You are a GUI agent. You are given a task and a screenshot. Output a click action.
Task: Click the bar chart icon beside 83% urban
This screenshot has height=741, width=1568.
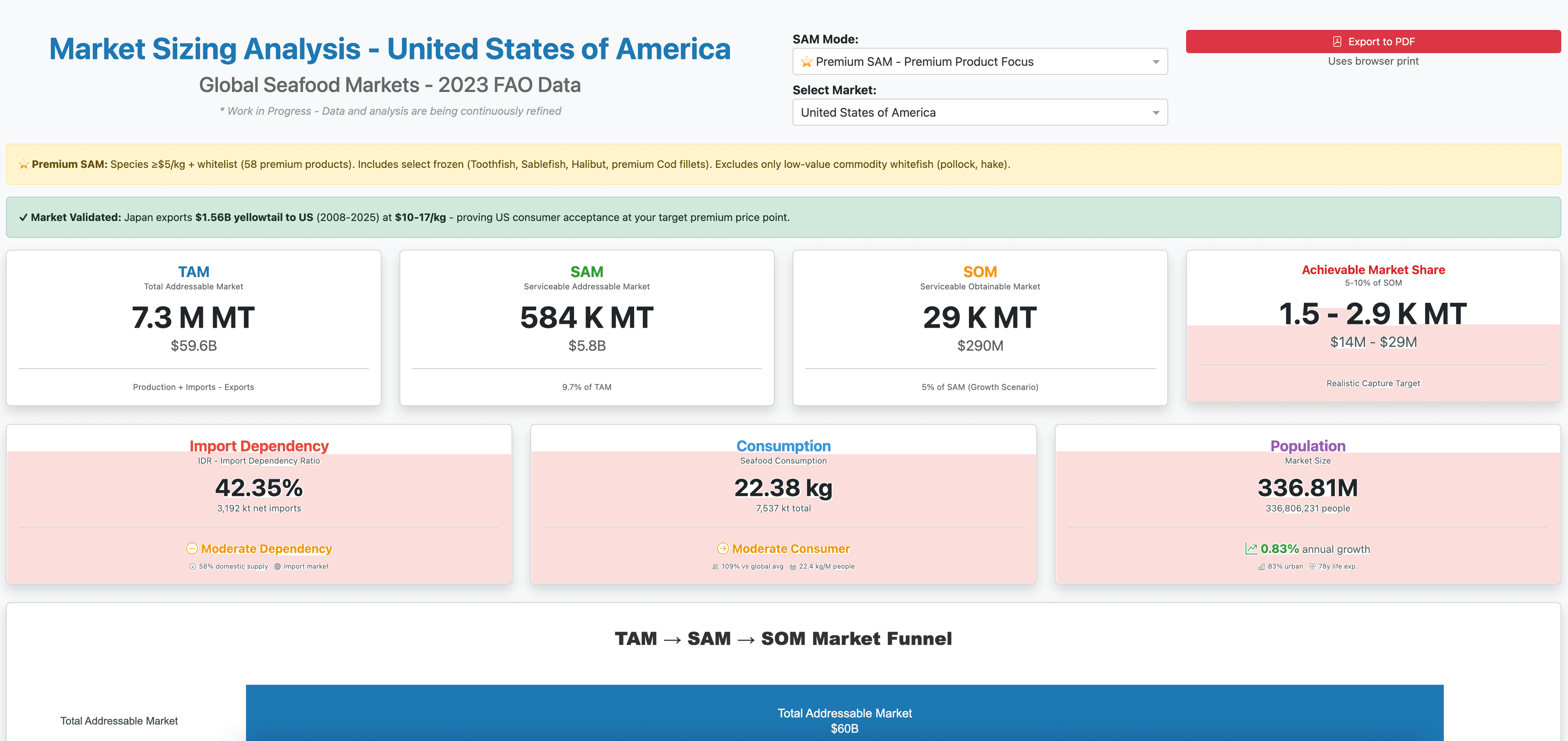tap(1262, 567)
